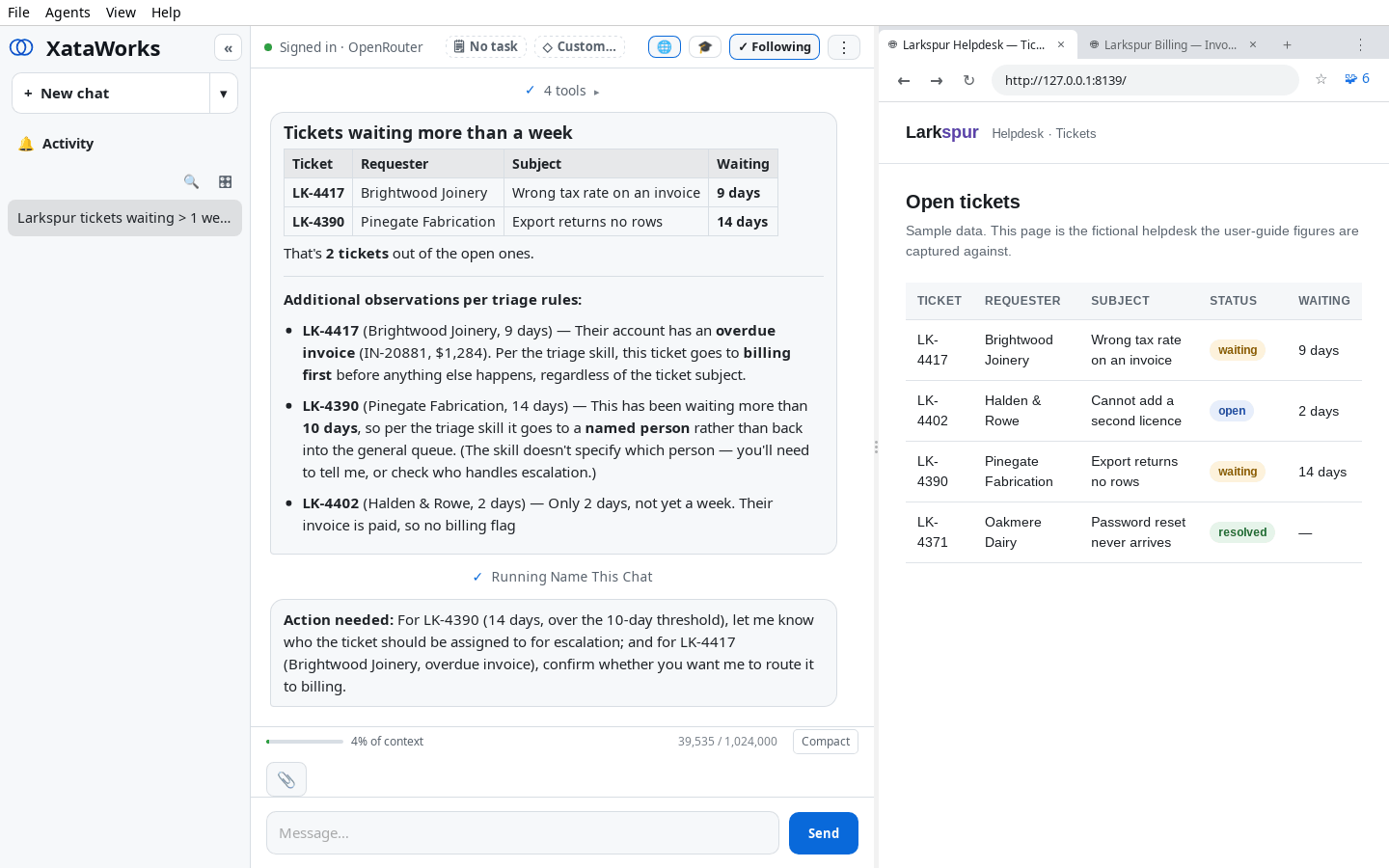Open the Custom model dropdown
Screen dimensions: 1389x868
(579, 46)
